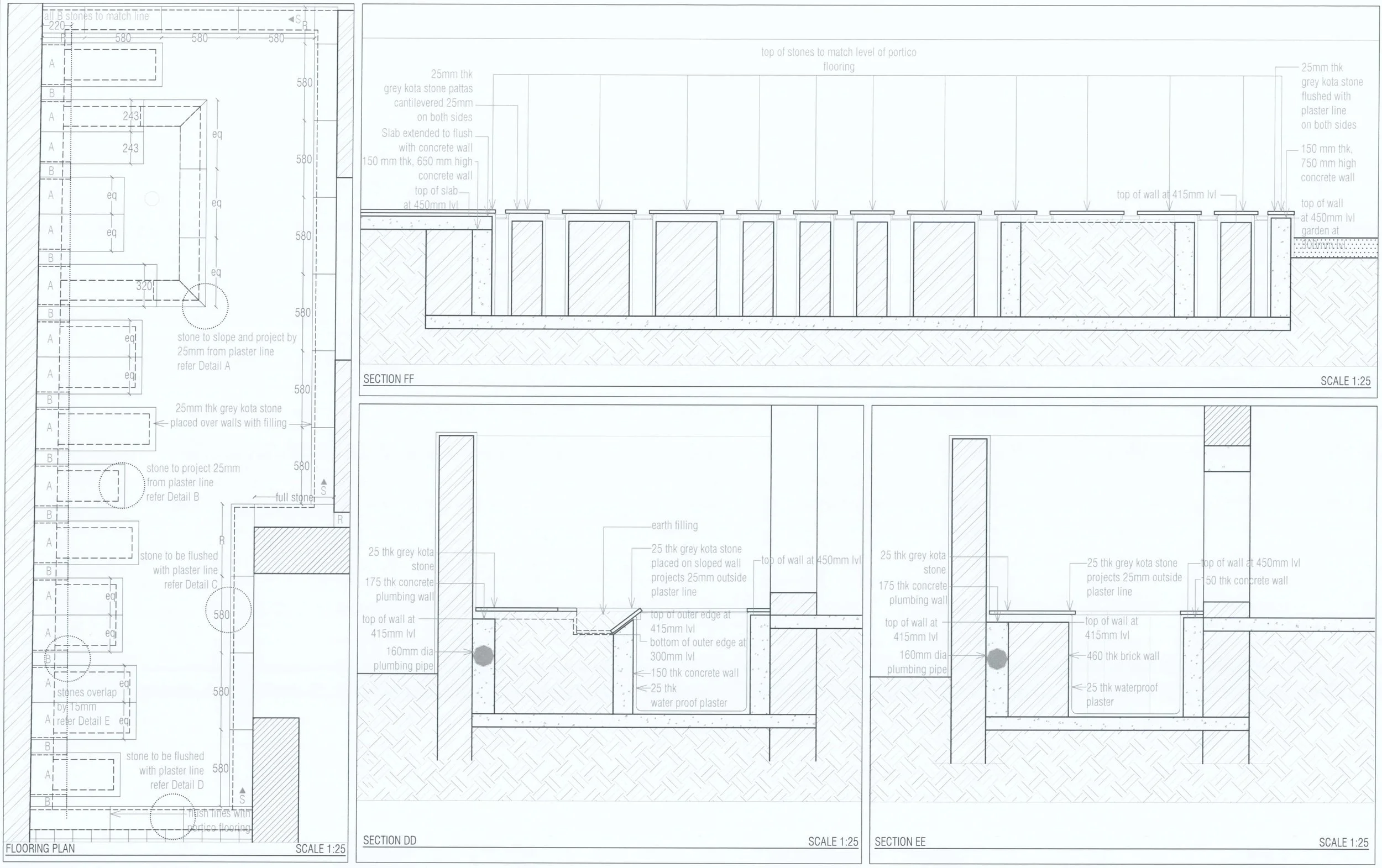The width and height of the screenshot is (1382, 868).
Task: Select the plumbing pipe circle in Section EE
Action: pyautogui.click(x=997, y=659)
